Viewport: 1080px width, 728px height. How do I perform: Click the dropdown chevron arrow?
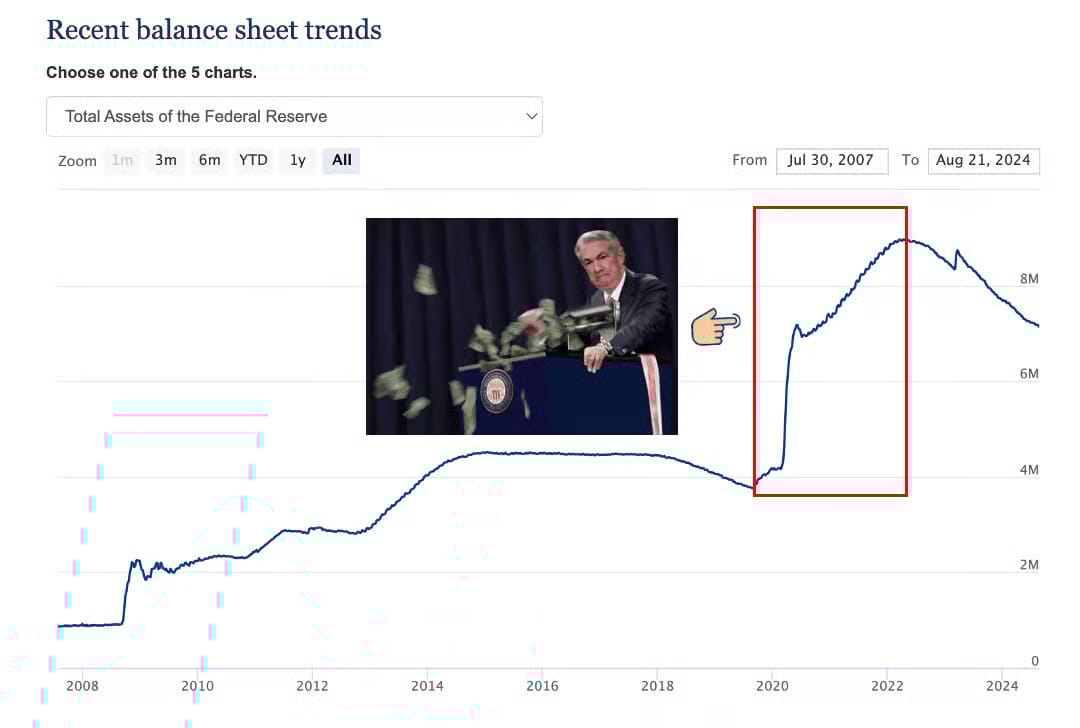(x=531, y=116)
